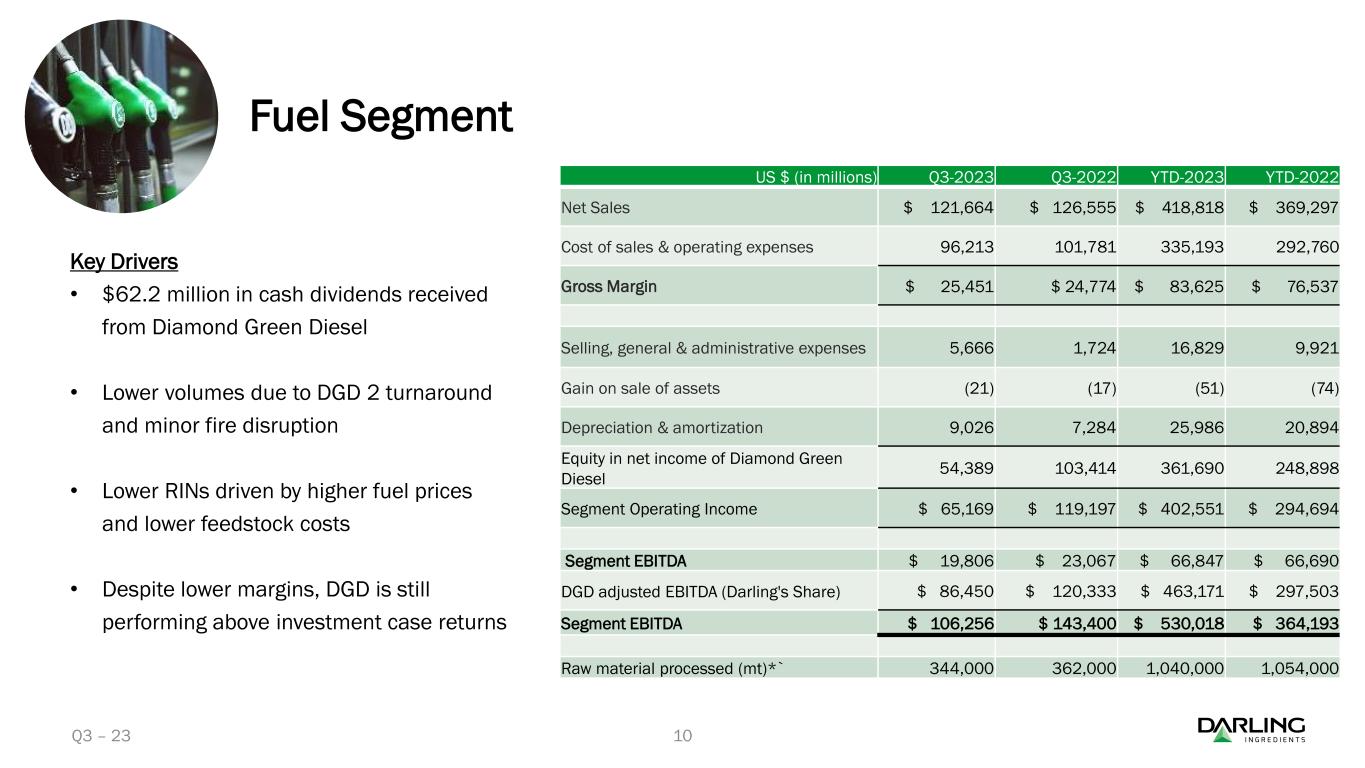Image resolution: width=1365 pixels, height=768 pixels.
Task: Click the Segment EBITDA label in the 106,256 row
Action: point(622,624)
